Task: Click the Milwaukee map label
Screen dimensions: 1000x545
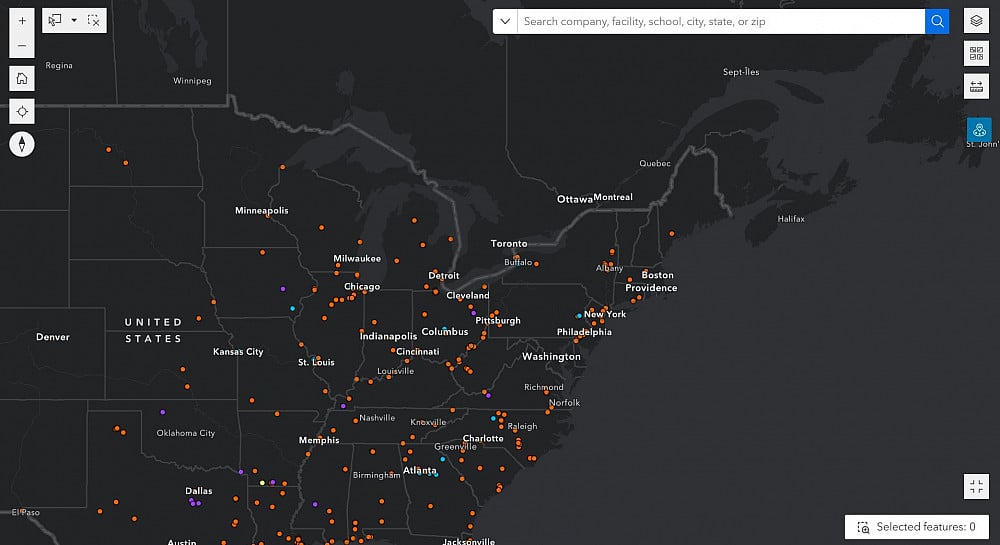Action: (357, 258)
